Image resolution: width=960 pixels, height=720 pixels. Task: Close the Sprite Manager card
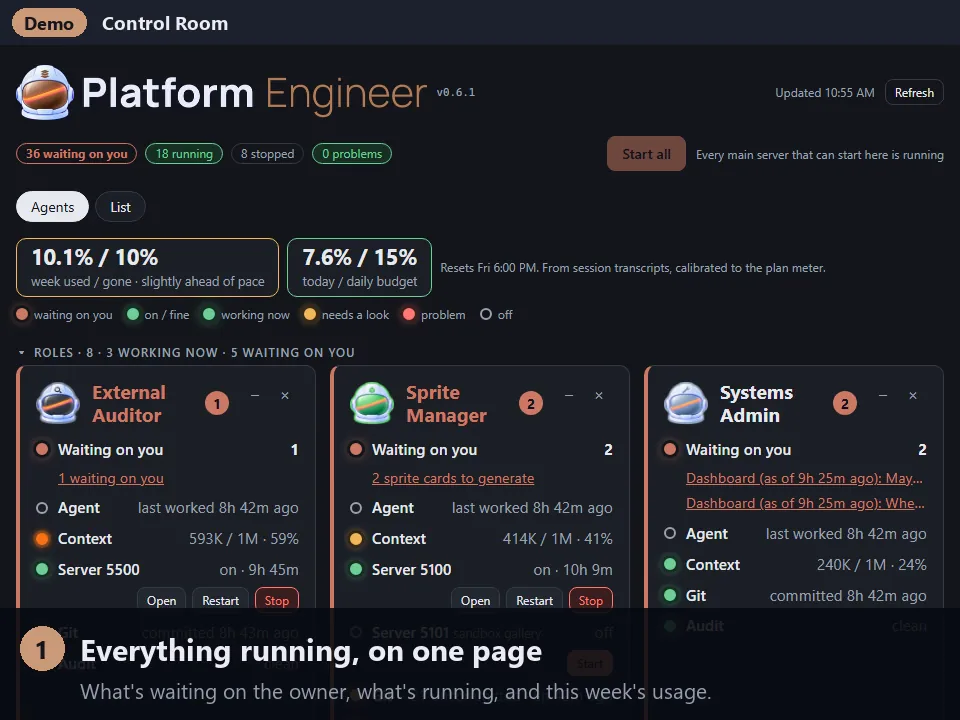(599, 396)
